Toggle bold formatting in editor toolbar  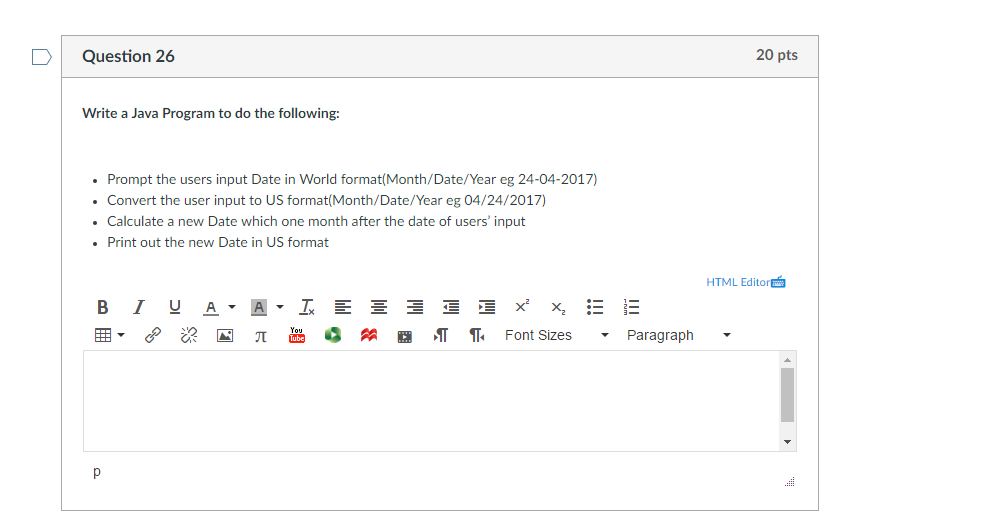coord(103,307)
